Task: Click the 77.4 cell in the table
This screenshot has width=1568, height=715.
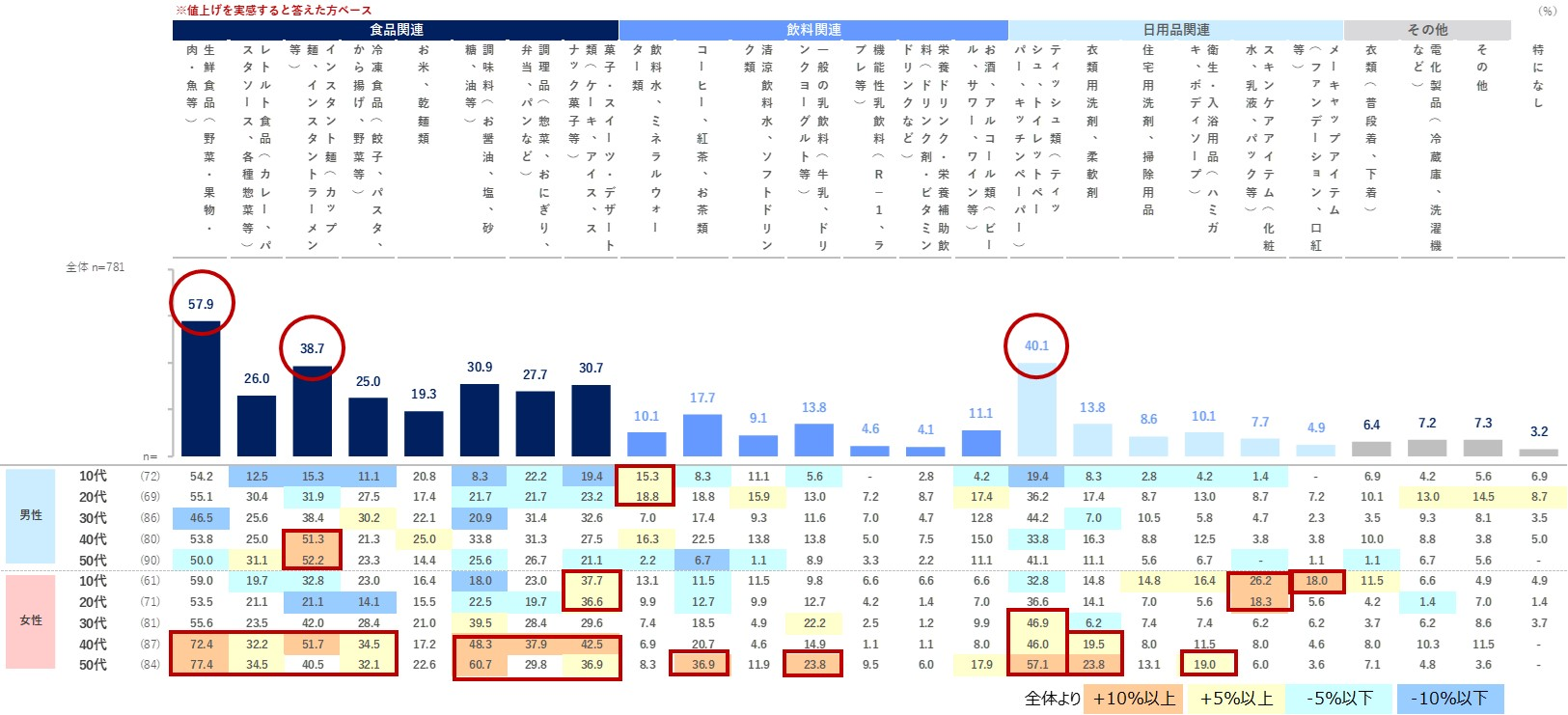Action: [201, 665]
